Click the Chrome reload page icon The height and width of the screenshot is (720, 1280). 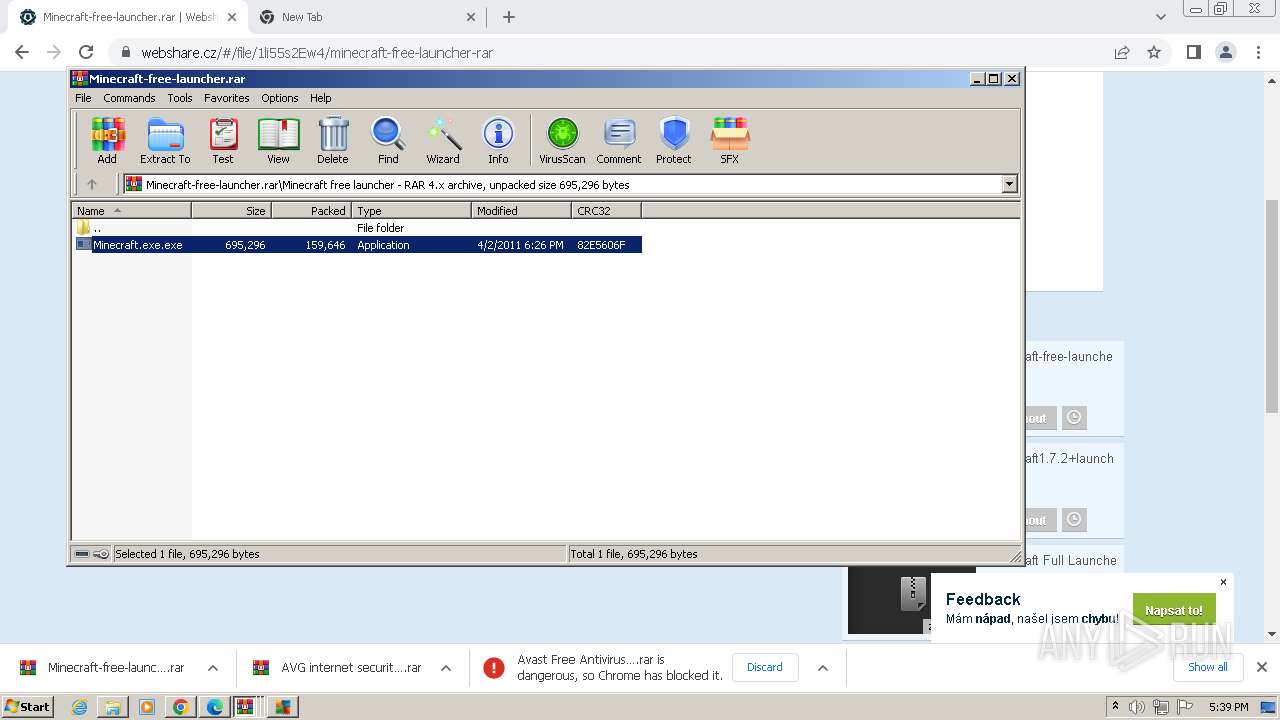point(86,52)
